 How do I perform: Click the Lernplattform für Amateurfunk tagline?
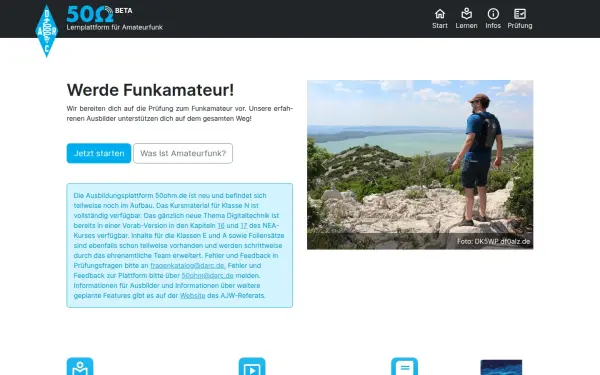[114, 27]
